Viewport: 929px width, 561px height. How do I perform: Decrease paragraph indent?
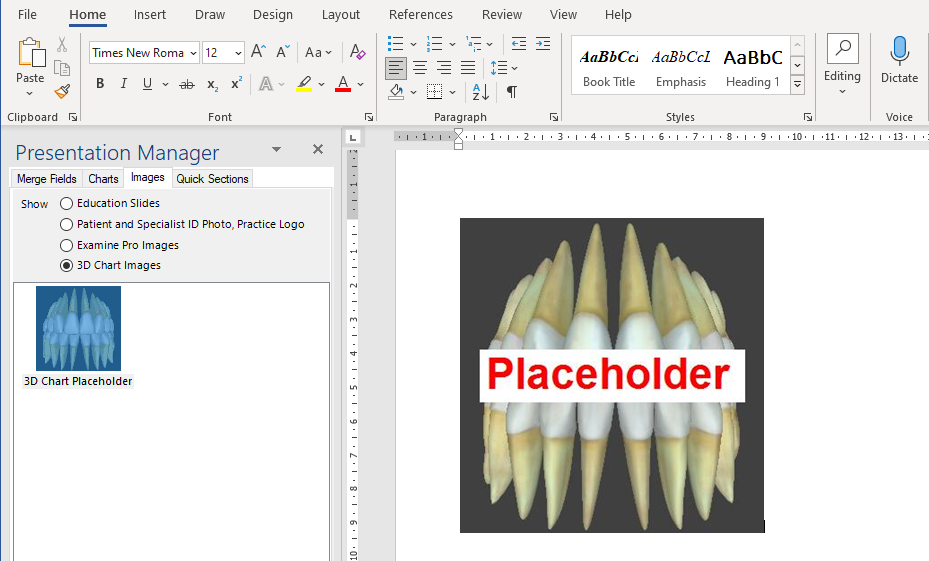click(518, 44)
